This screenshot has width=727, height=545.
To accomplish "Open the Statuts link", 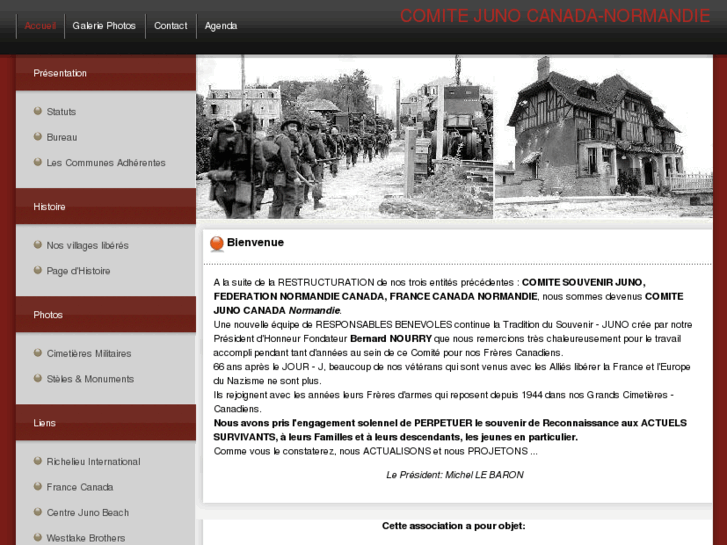I will click(x=61, y=112).
